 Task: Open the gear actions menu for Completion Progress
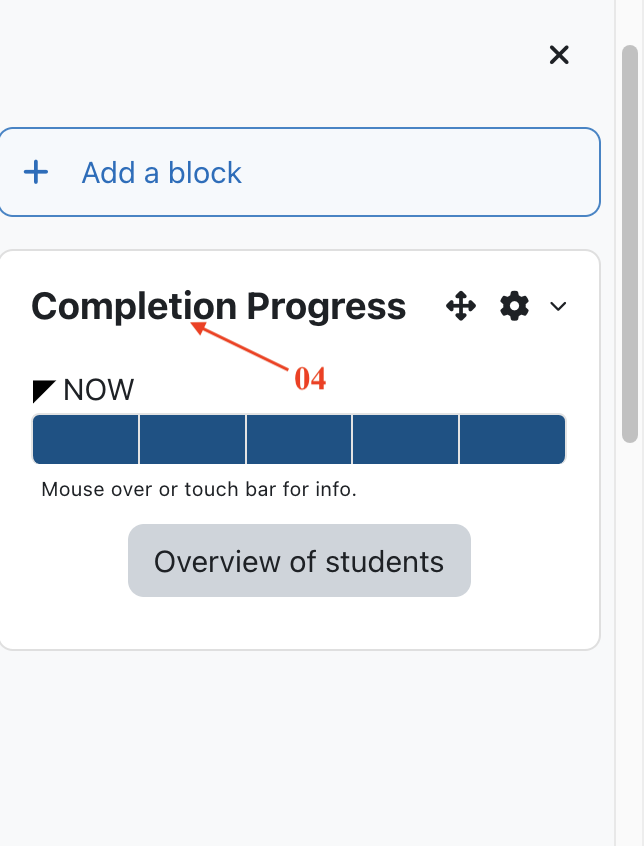point(514,306)
